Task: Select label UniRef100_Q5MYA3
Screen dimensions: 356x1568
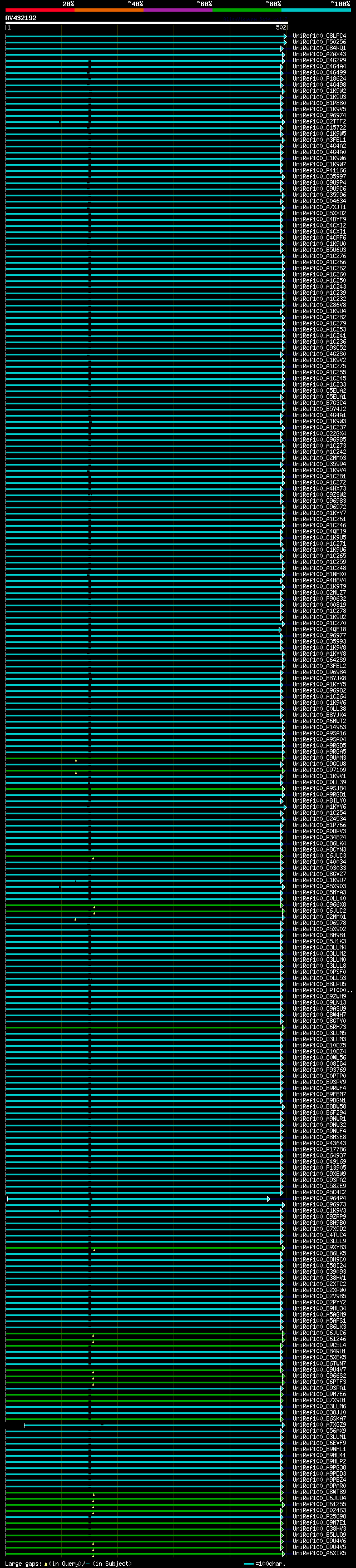Action: coord(319,892)
